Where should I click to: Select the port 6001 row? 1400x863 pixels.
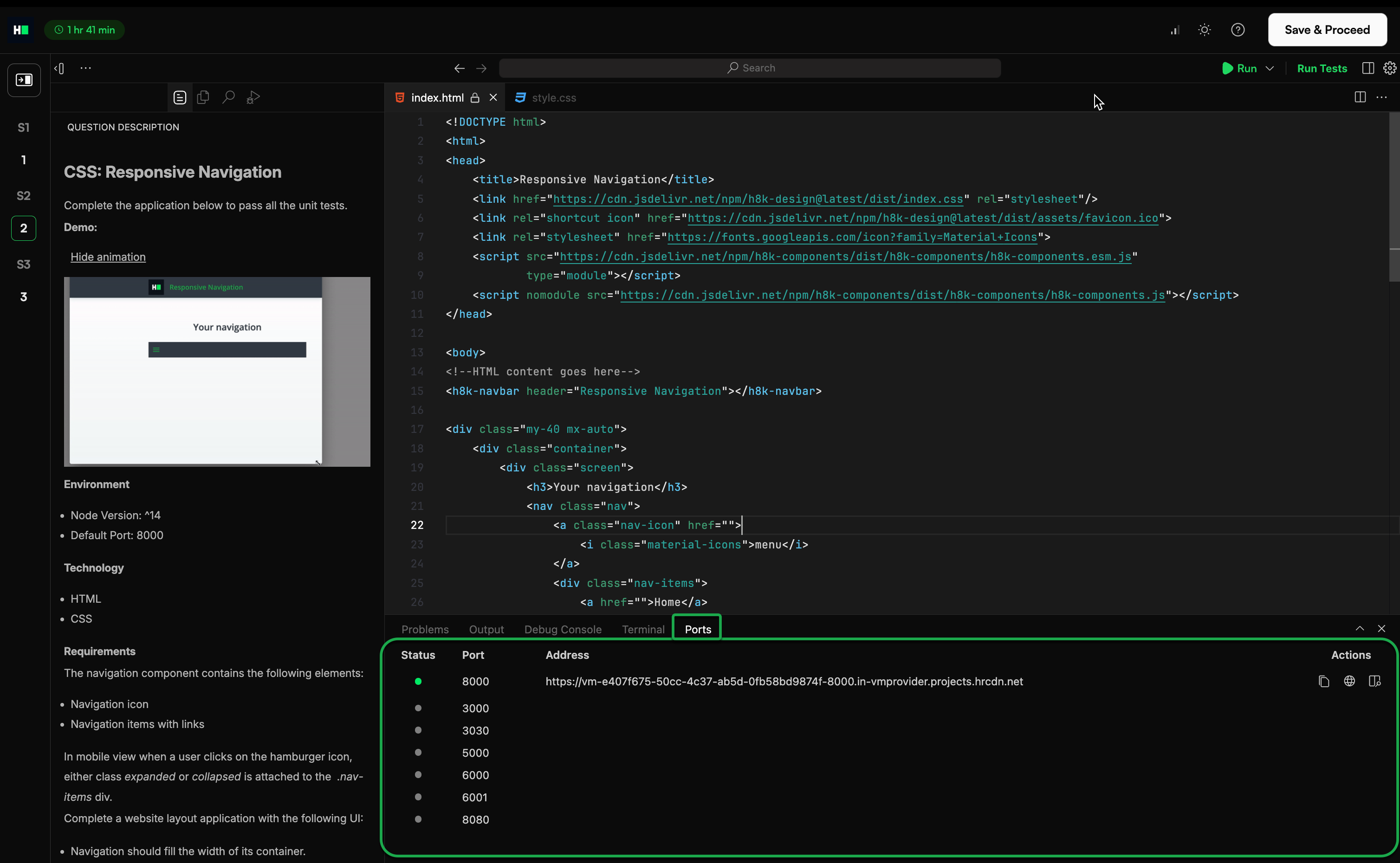pos(891,798)
